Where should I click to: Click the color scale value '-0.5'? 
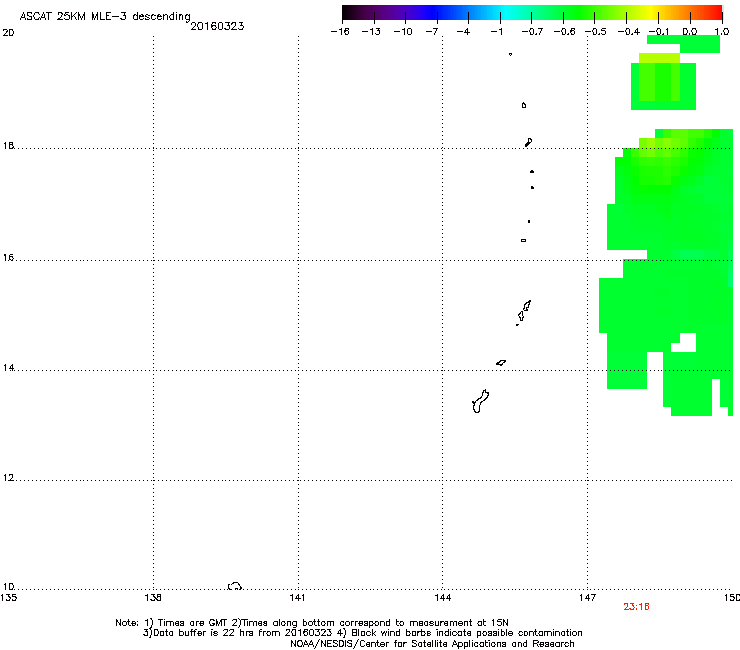[596, 32]
